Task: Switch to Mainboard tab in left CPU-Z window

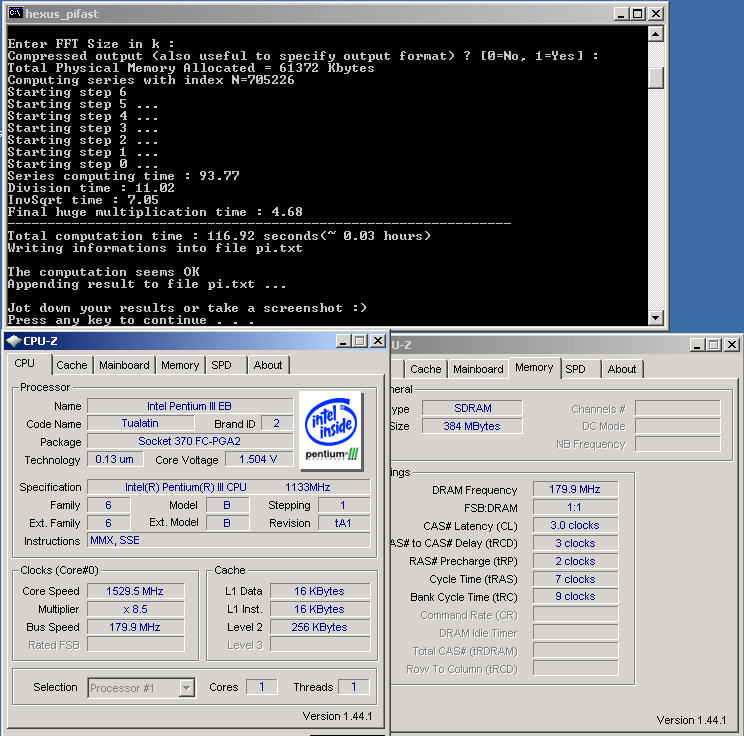Action: (x=124, y=365)
